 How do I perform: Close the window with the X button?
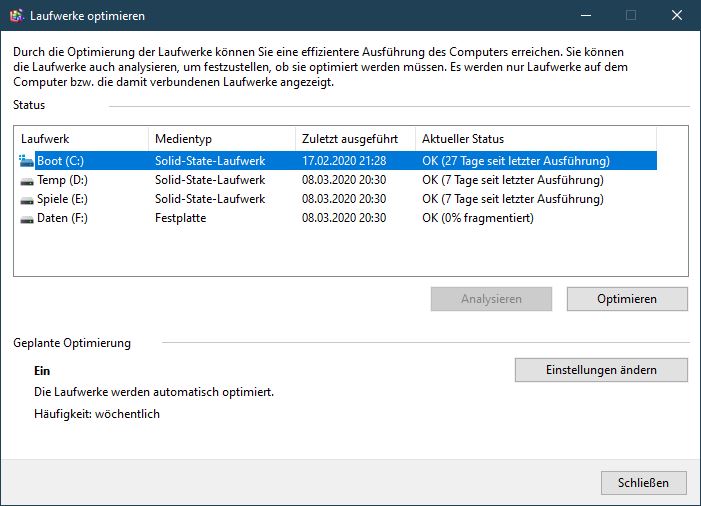pyautogui.click(x=677, y=16)
